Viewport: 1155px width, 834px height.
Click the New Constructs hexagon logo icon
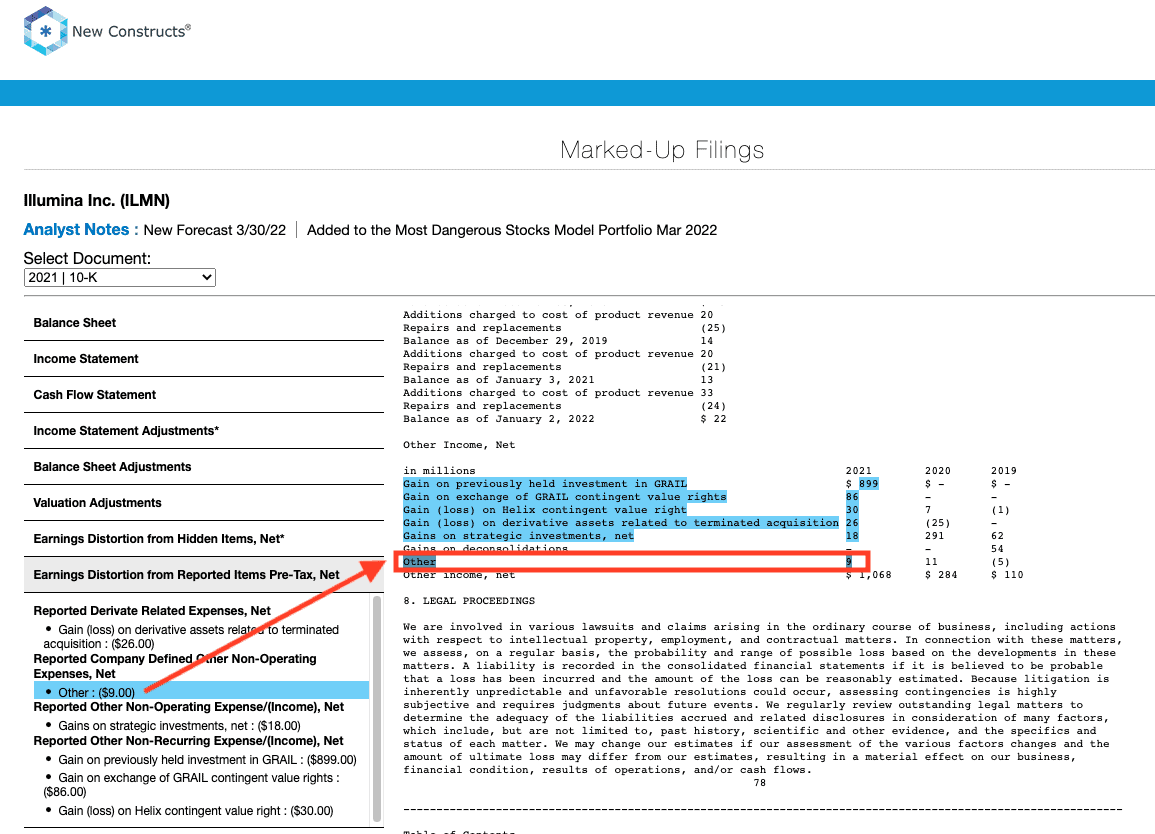tap(46, 31)
